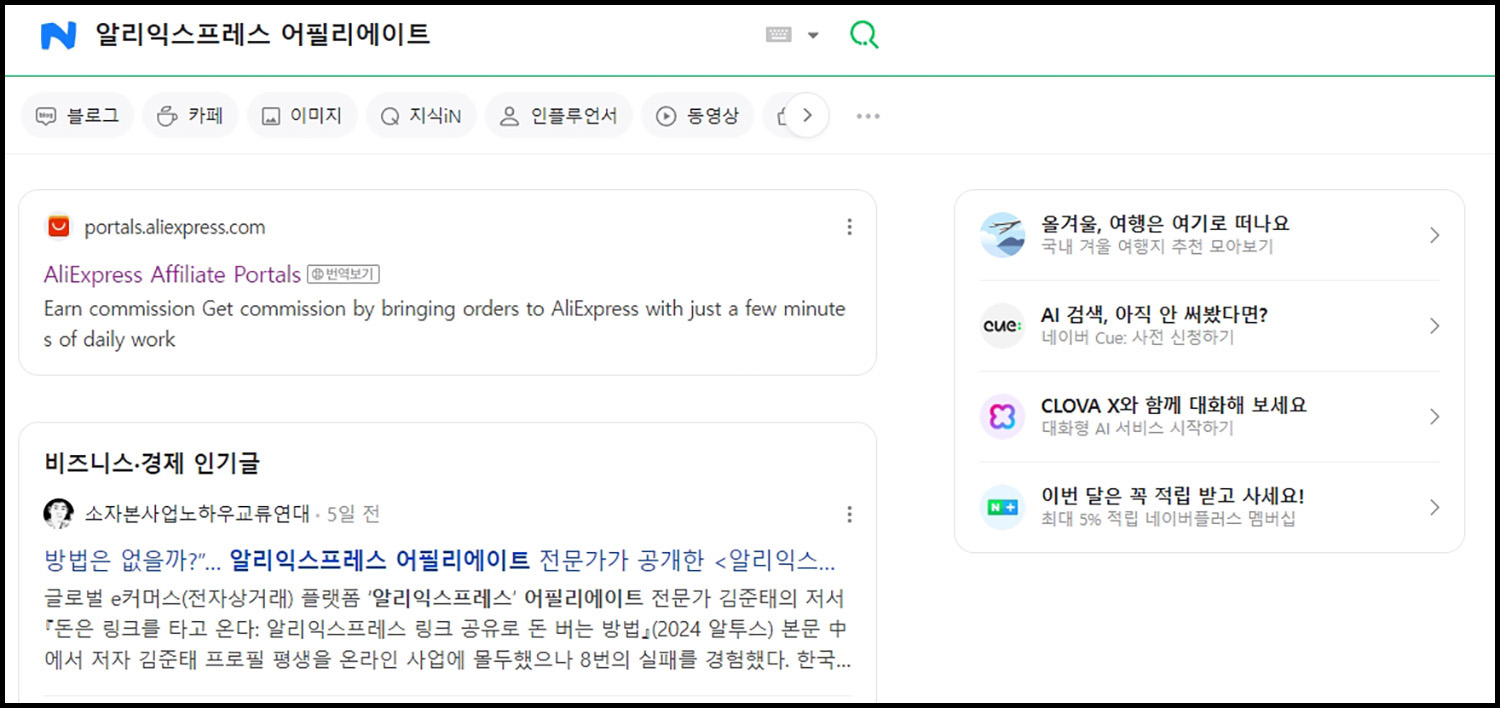
Task: Click 소자본사업노하우교류연대 profile avatar
Action: coord(58,514)
